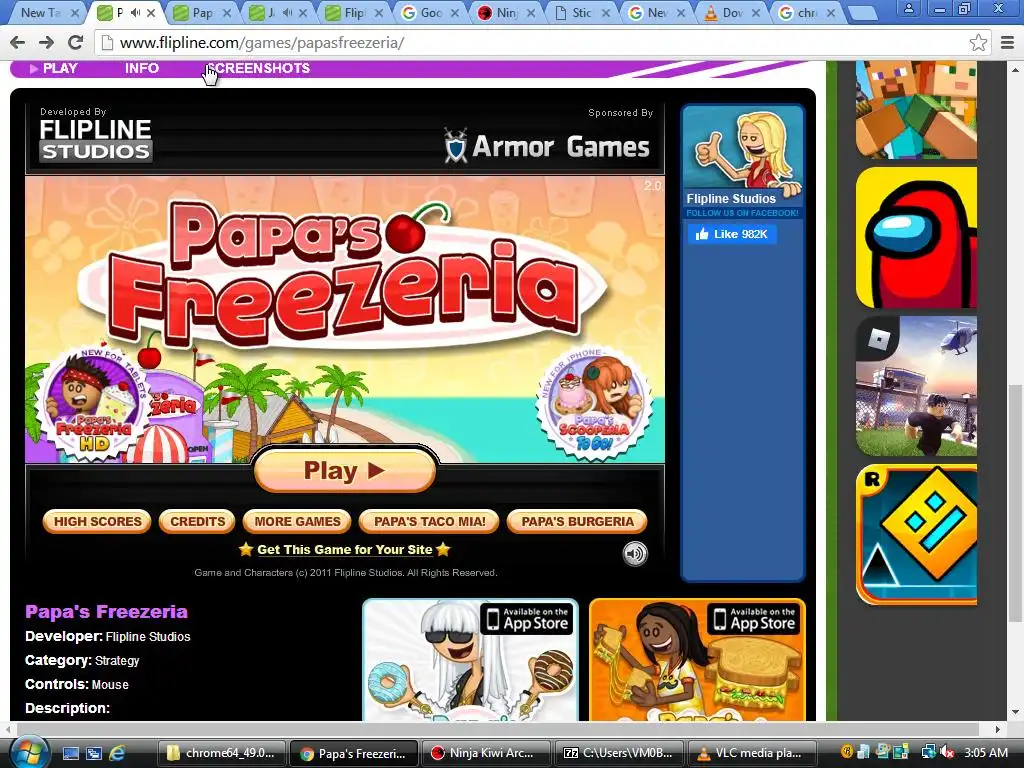1024x768 pixels.
Task: Click 'Get This Game for Your Site' link
Action: (x=345, y=550)
